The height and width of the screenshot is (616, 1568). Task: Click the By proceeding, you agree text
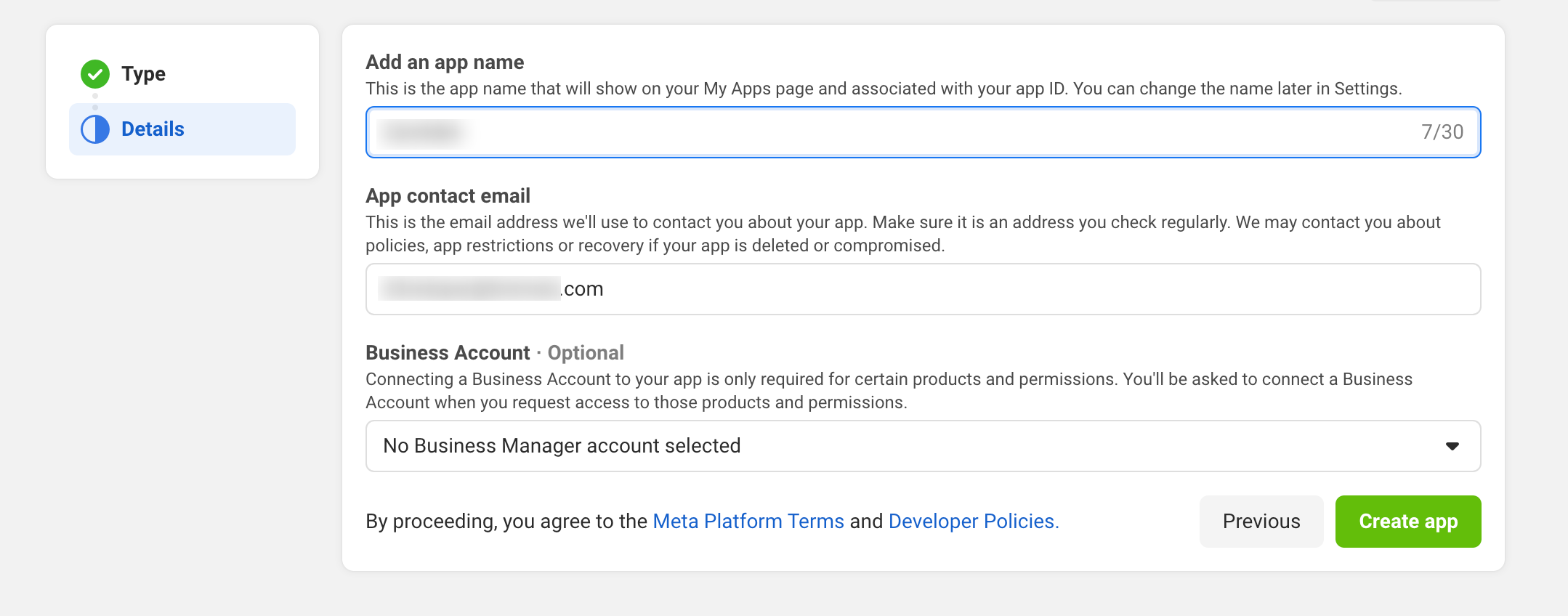click(x=506, y=522)
